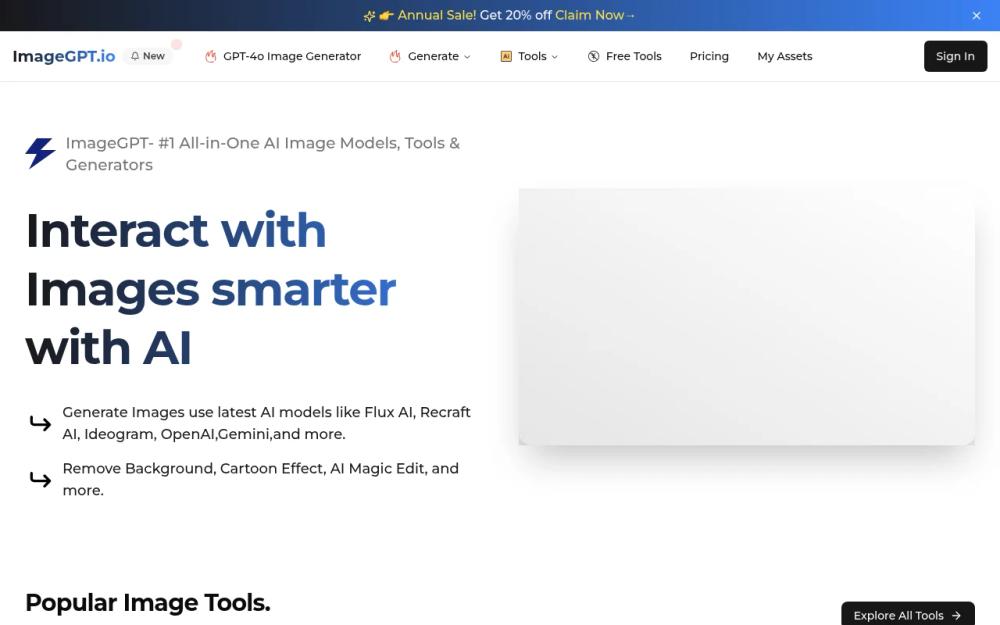Click the ImageGPT.io logo

pyautogui.click(x=64, y=56)
